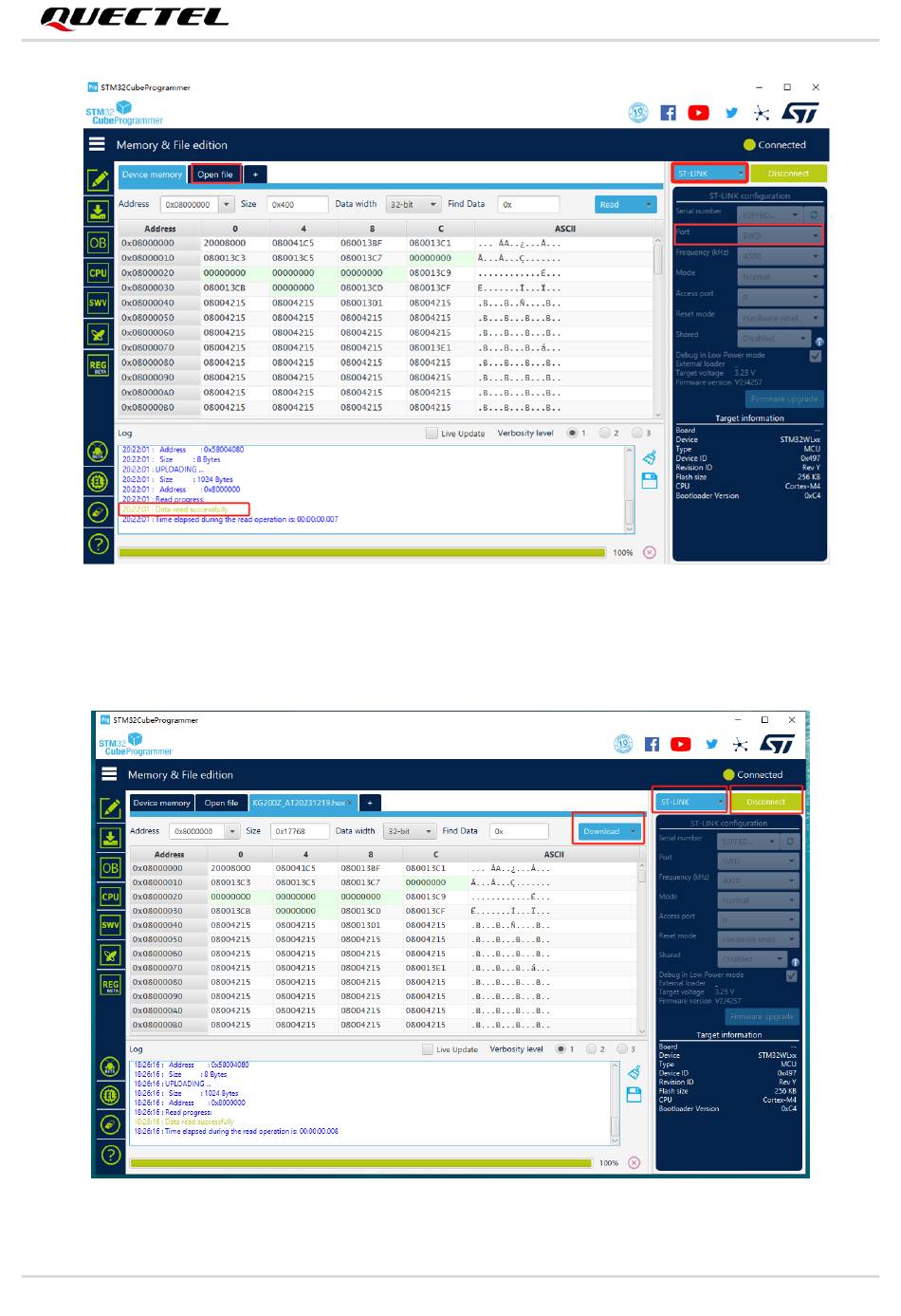Click the green progress bar in lower window

(x=361, y=1162)
